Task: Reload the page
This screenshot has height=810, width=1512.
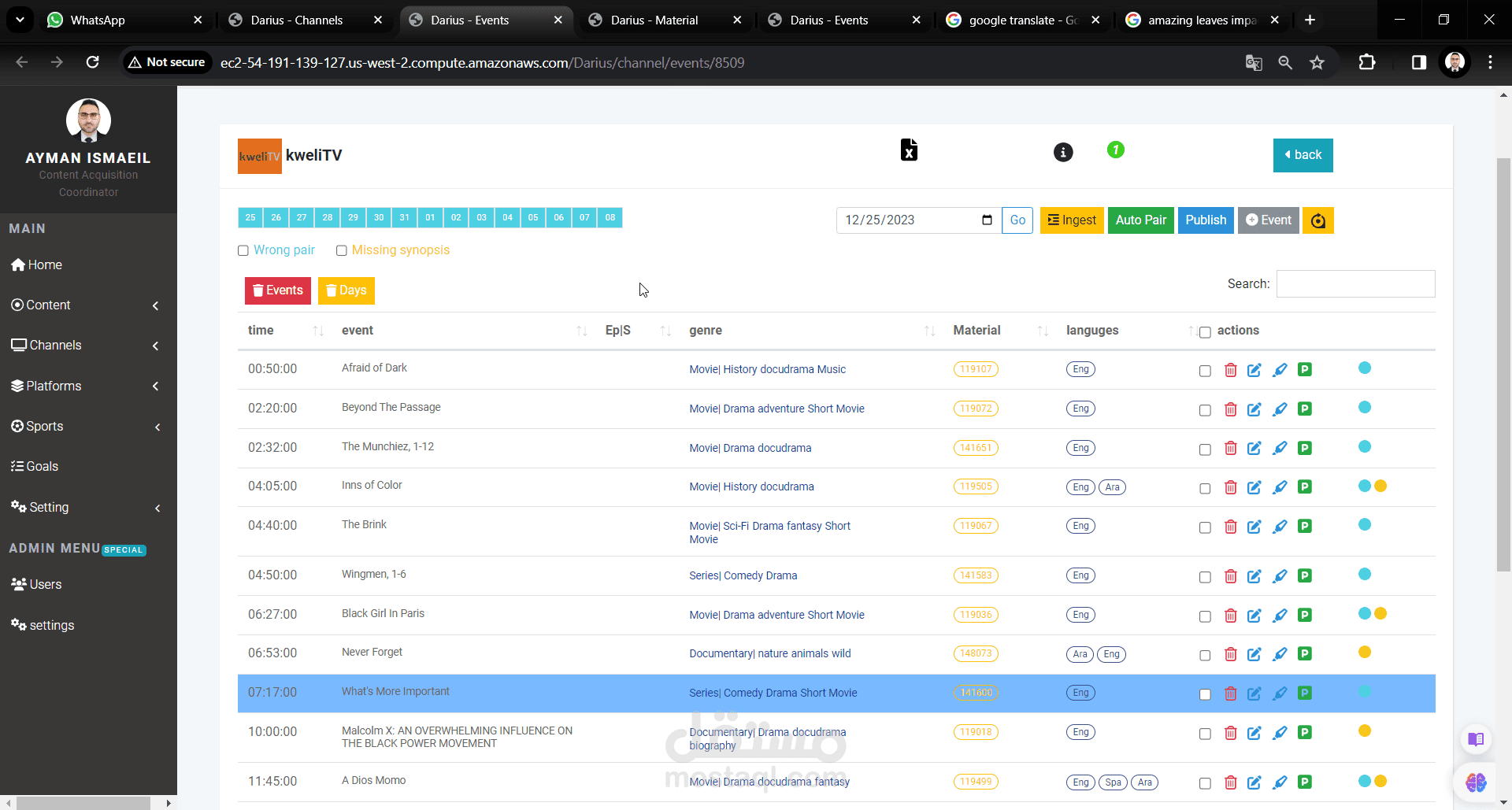Action: (x=93, y=62)
